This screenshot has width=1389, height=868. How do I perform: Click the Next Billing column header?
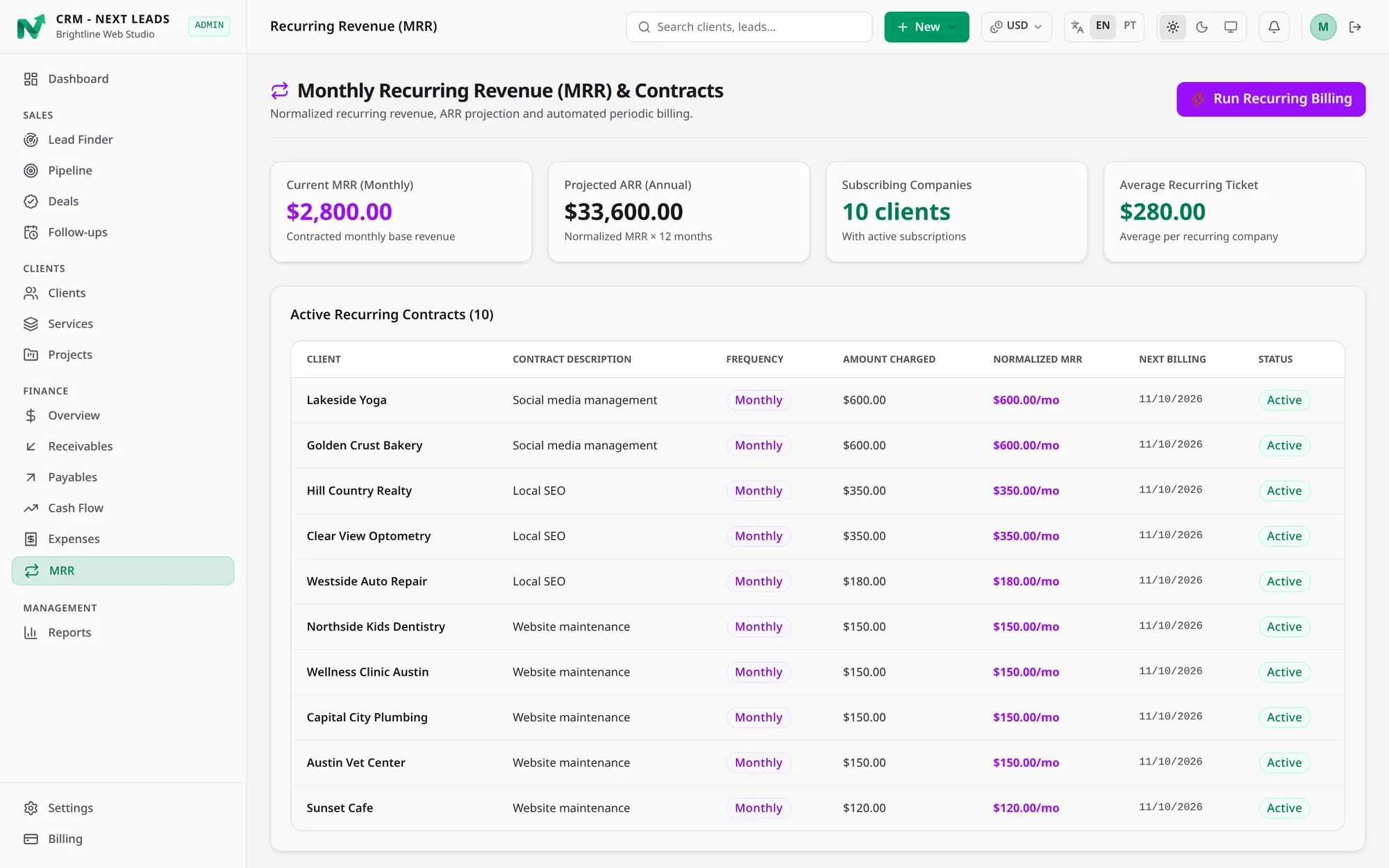click(1172, 360)
